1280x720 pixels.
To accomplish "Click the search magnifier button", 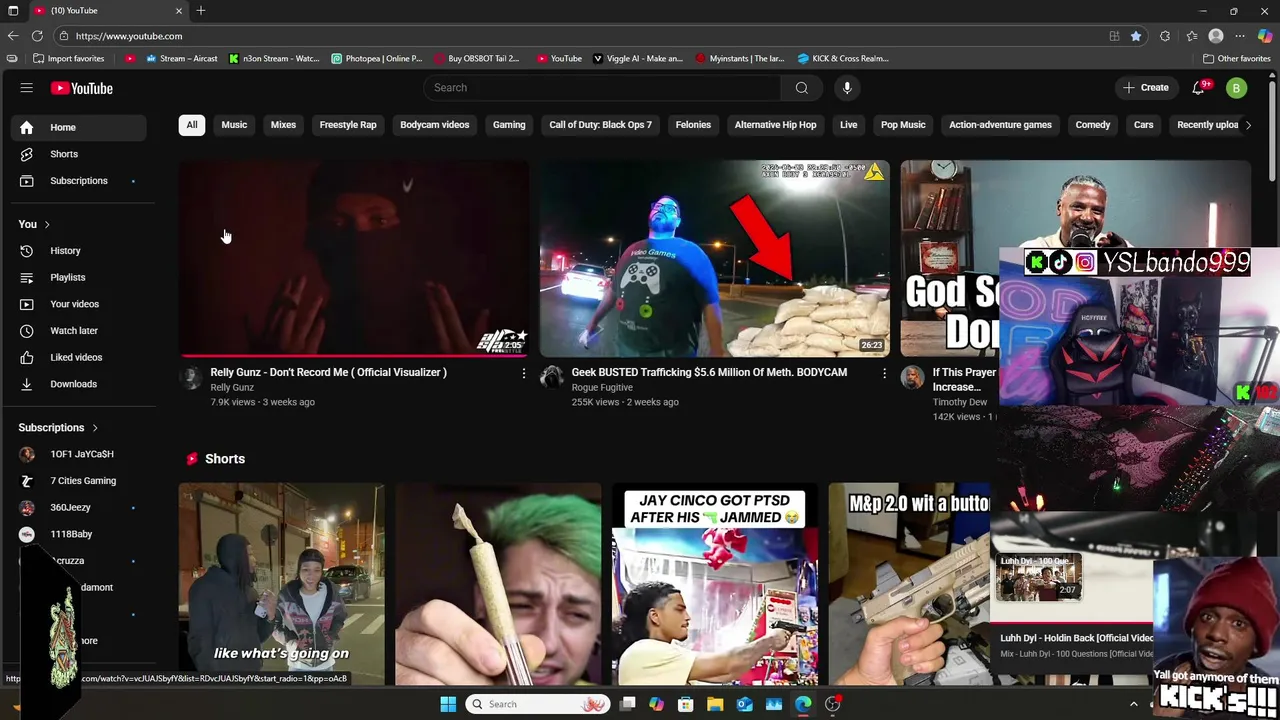I will pos(801,88).
